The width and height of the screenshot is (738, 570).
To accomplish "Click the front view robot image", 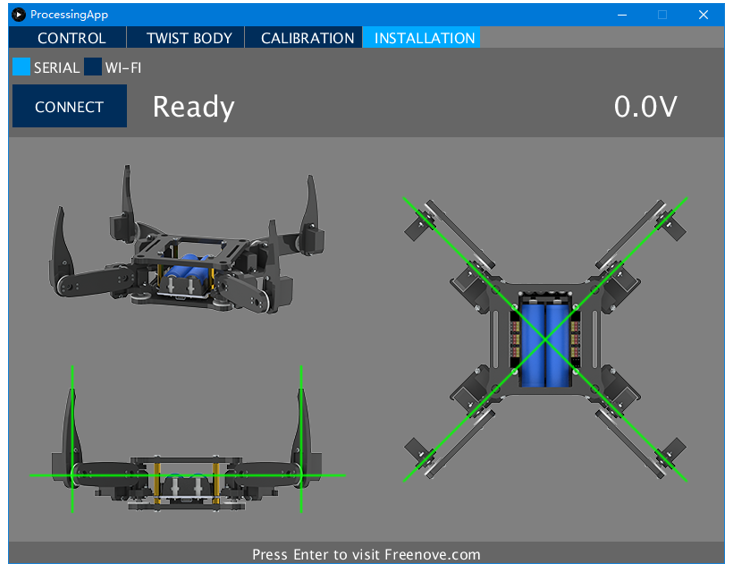I will click(x=187, y=440).
